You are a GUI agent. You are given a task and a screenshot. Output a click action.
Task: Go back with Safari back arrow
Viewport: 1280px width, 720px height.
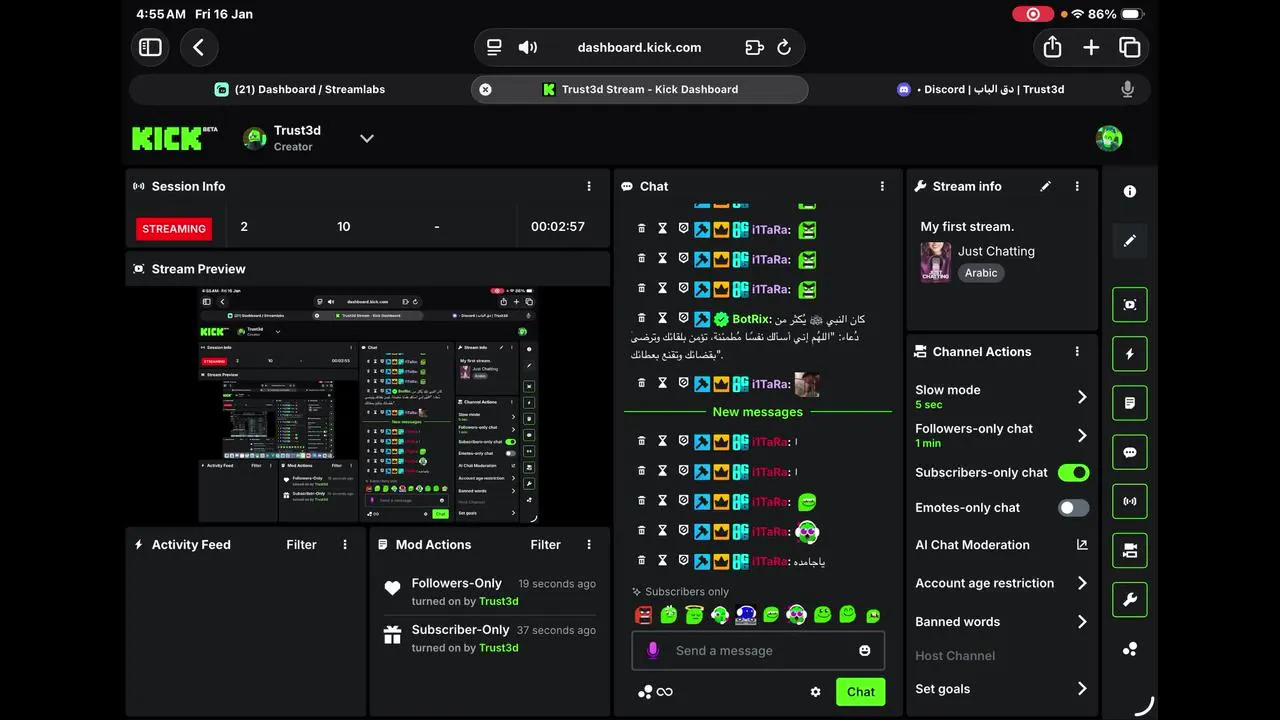click(198, 47)
